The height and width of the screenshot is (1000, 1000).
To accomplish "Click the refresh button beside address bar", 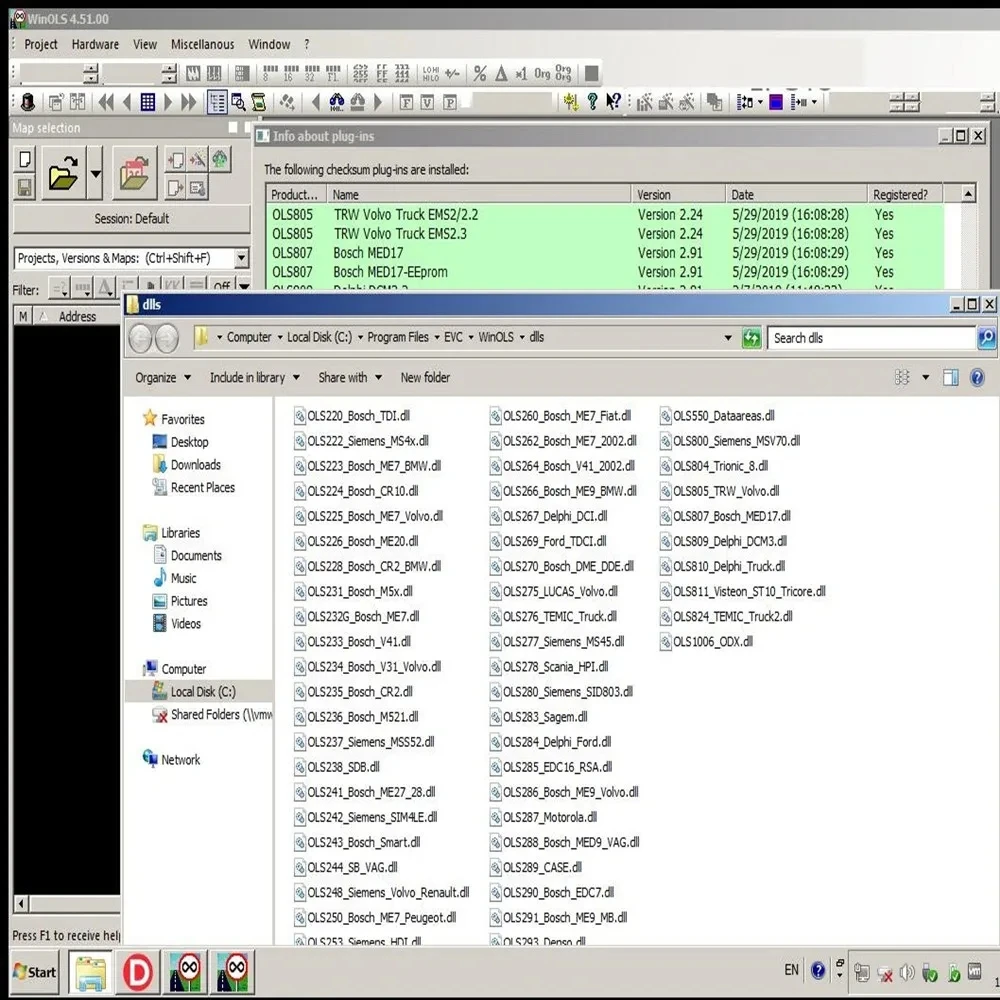I will (751, 338).
